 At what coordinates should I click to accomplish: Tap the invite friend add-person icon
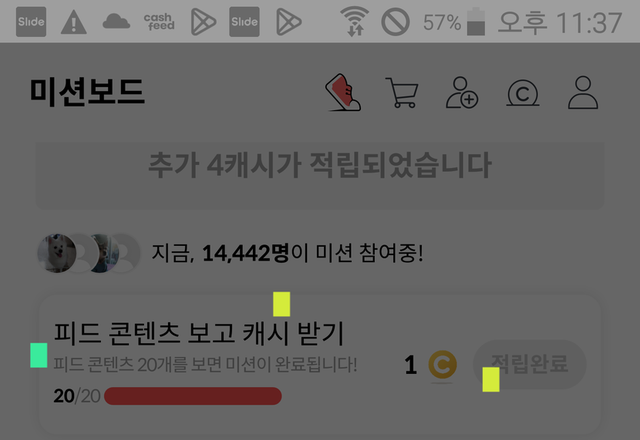coord(462,93)
